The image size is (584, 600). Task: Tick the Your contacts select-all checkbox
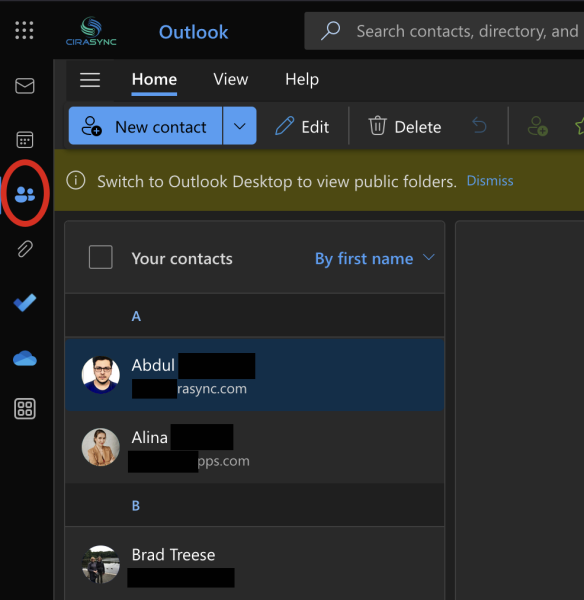click(101, 257)
